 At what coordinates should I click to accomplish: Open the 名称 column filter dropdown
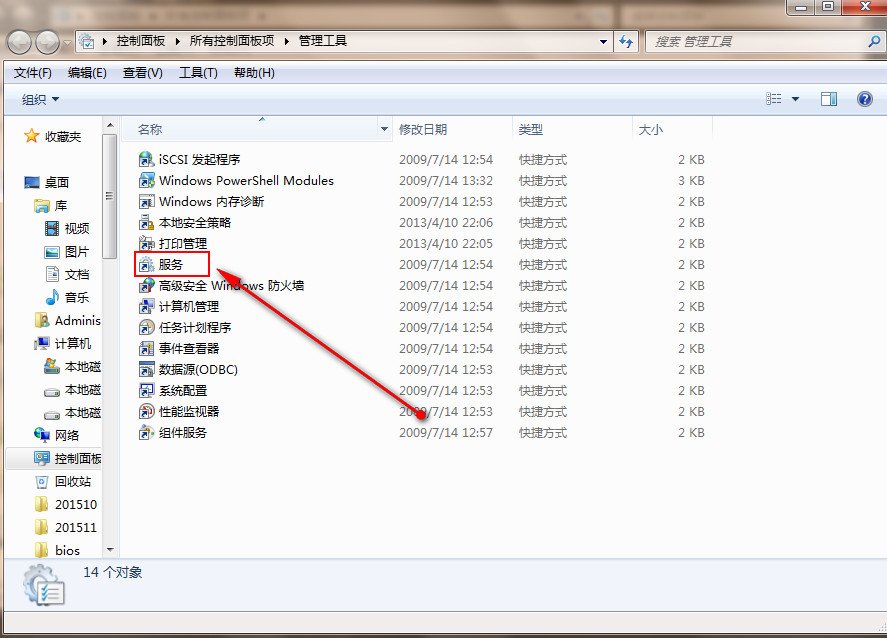(385, 130)
